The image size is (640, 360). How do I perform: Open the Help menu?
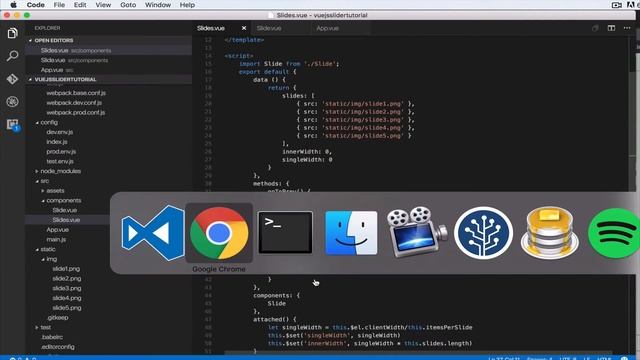(x=187, y=5)
